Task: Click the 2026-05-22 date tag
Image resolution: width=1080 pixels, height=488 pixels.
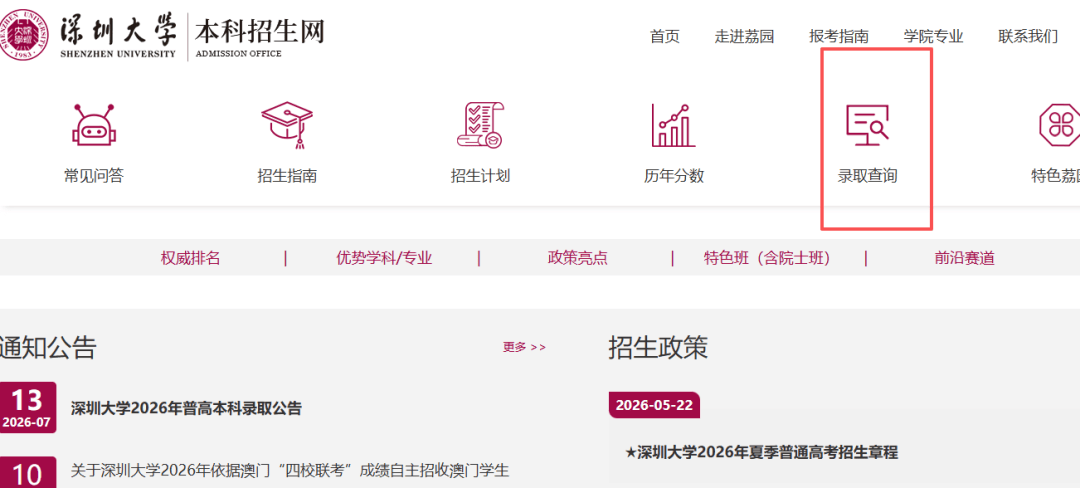Action: (654, 405)
